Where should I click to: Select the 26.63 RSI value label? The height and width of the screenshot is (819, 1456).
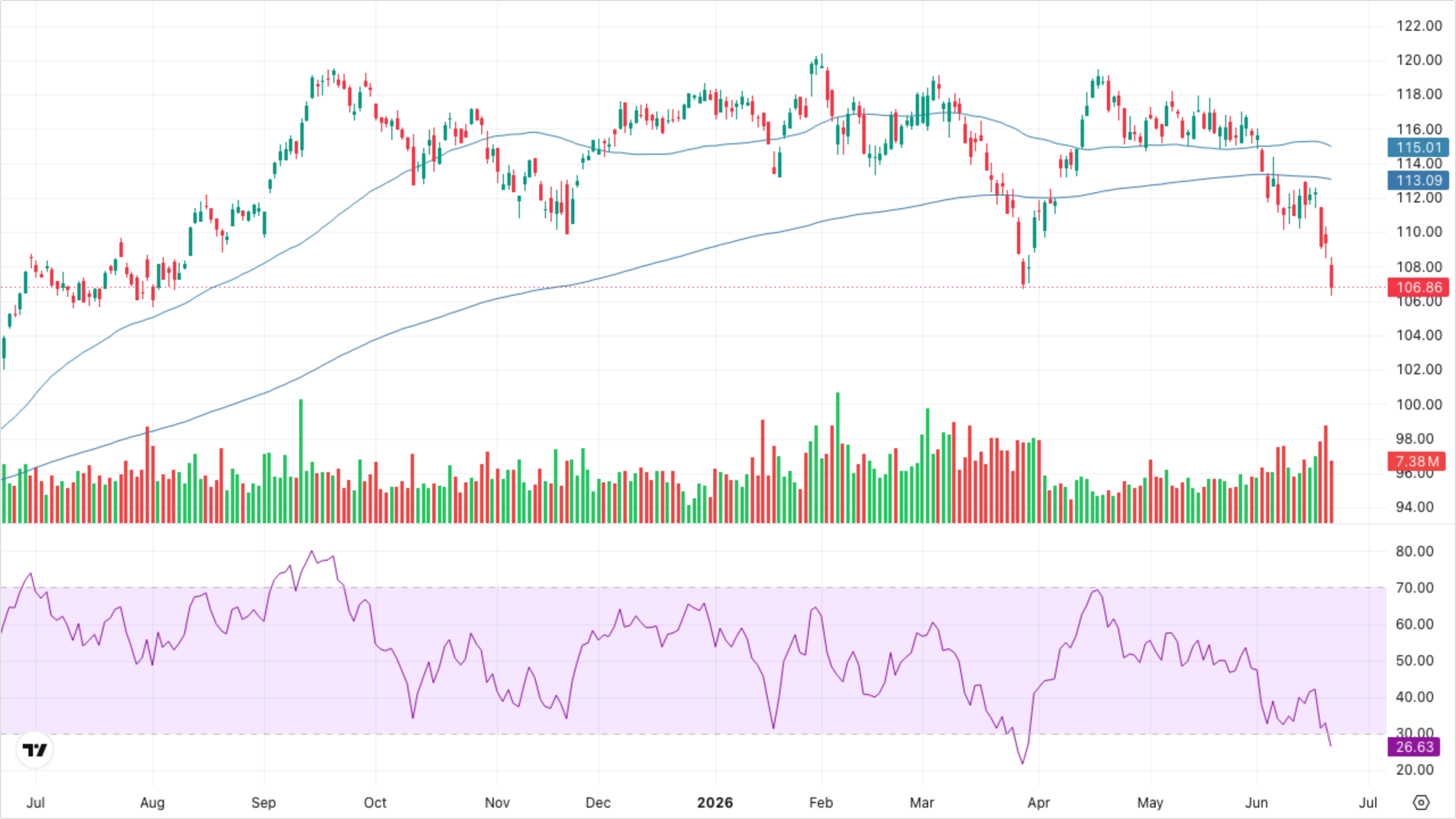tap(1414, 747)
